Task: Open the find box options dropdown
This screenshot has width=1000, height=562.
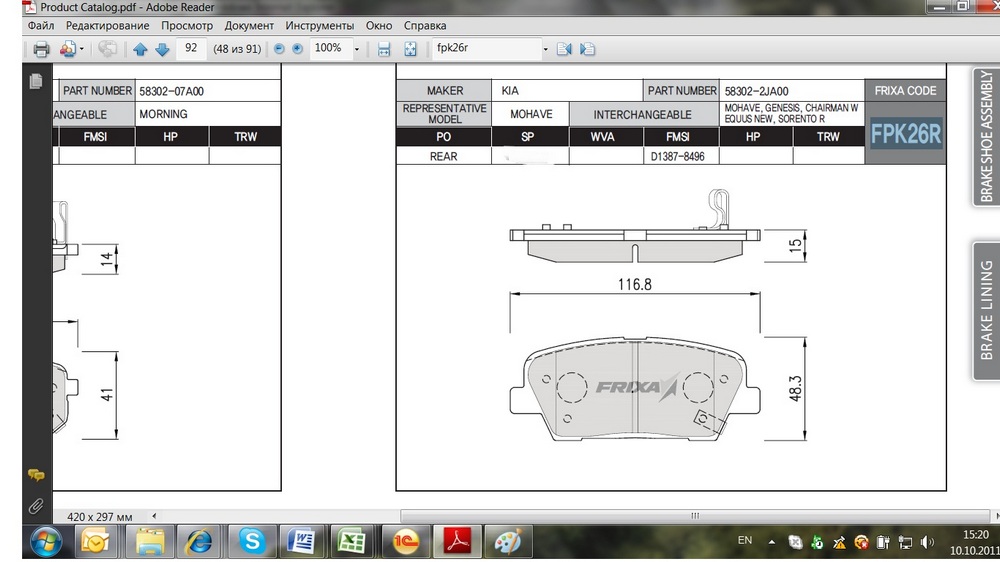Action: [x=545, y=49]
